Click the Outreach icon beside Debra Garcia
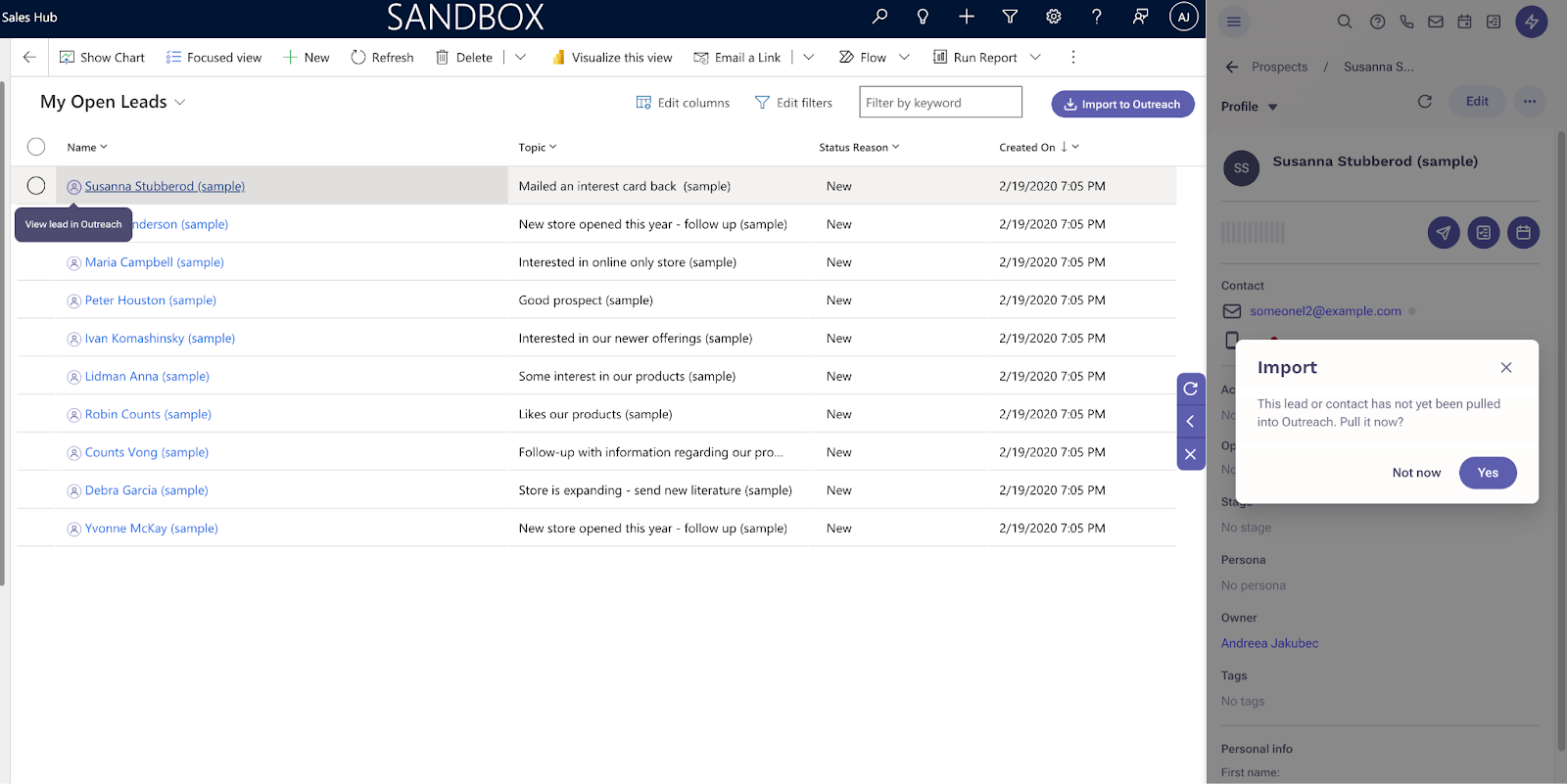Image resolution: width=1567 pixels, height=784 pixels. click(73, 490)
